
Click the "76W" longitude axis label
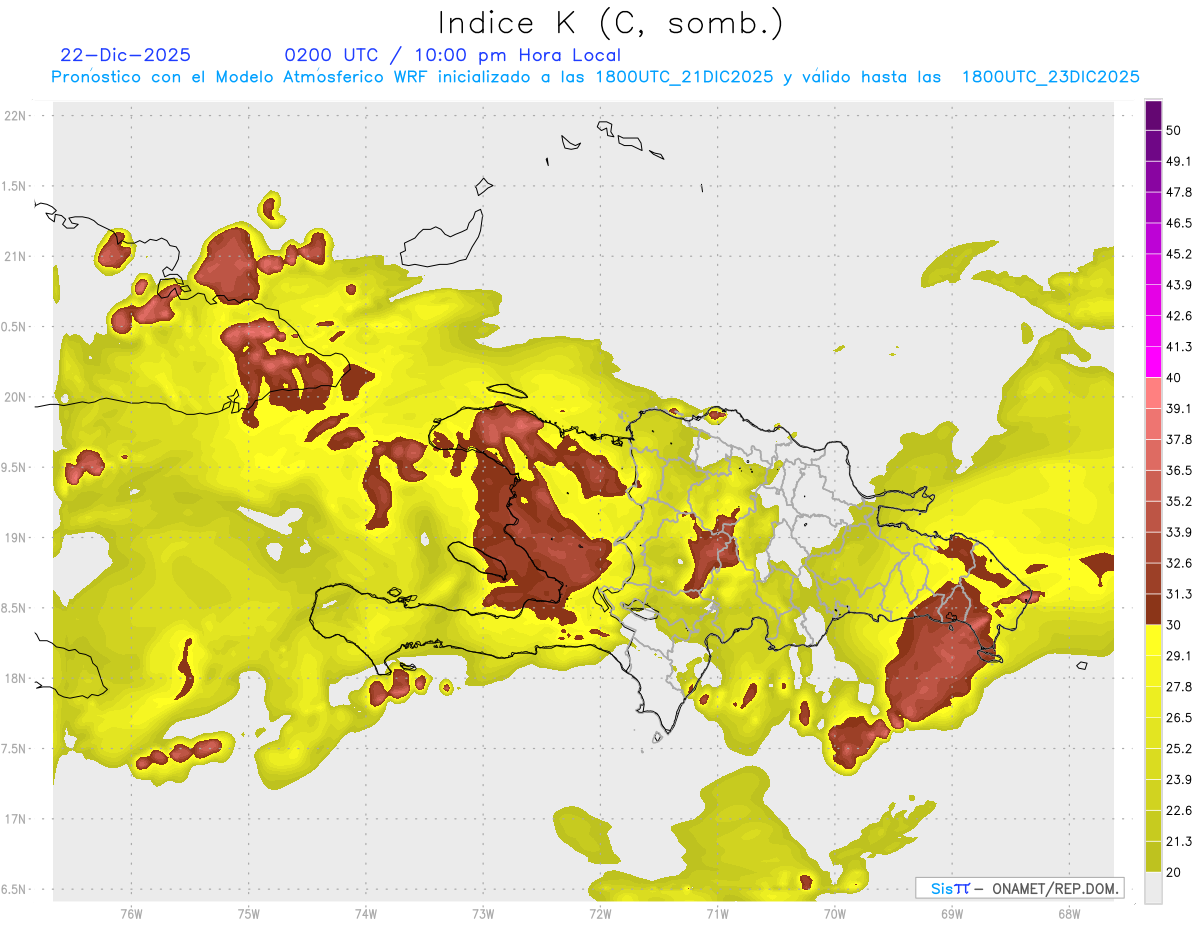click(x=131, y=915)
